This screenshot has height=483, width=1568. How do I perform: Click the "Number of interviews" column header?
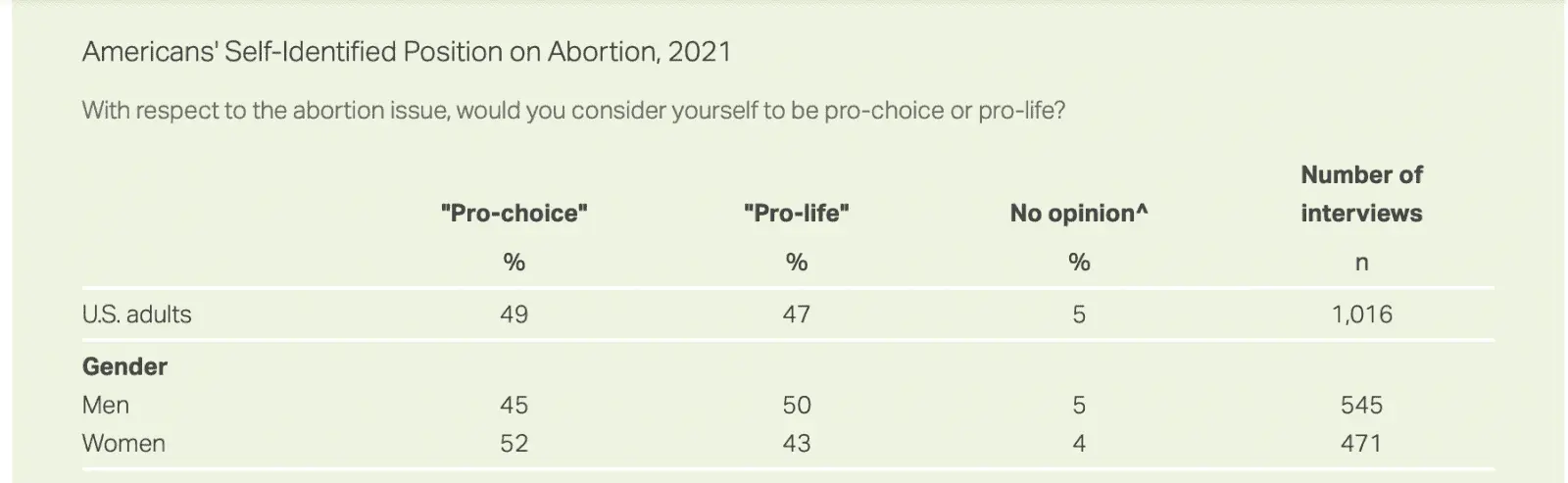1361,194
